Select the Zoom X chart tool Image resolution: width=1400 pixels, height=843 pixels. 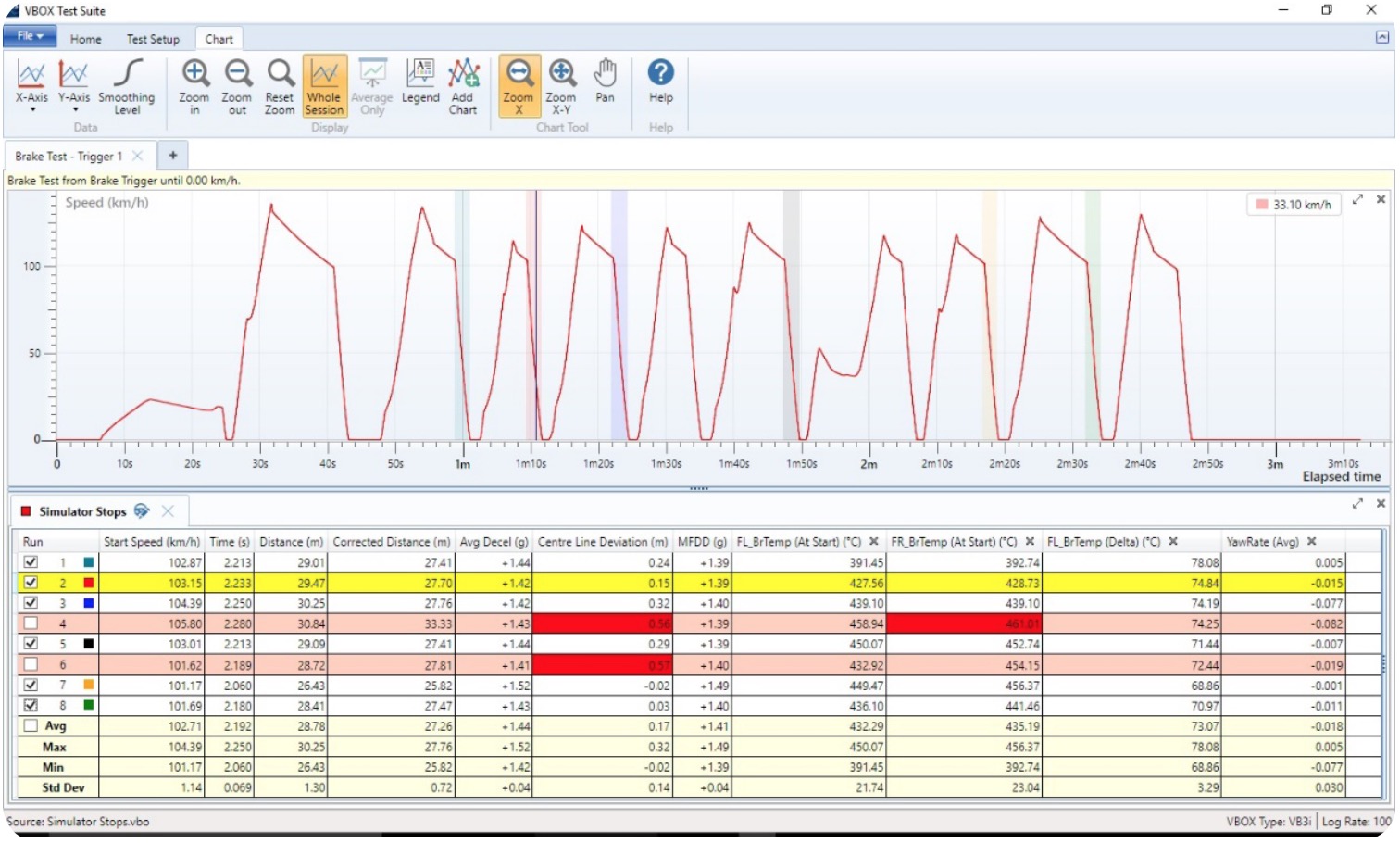[x=519, y=85]
